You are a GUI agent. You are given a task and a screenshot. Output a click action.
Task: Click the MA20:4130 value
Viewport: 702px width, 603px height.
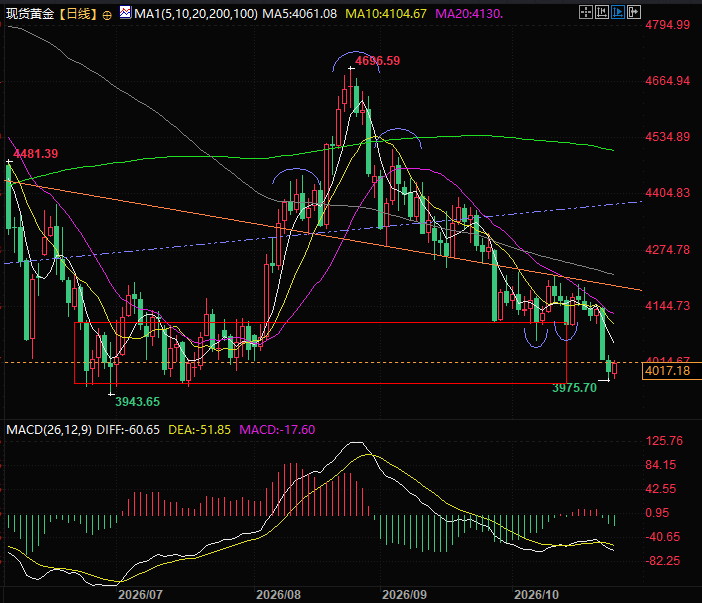(469, 14)
